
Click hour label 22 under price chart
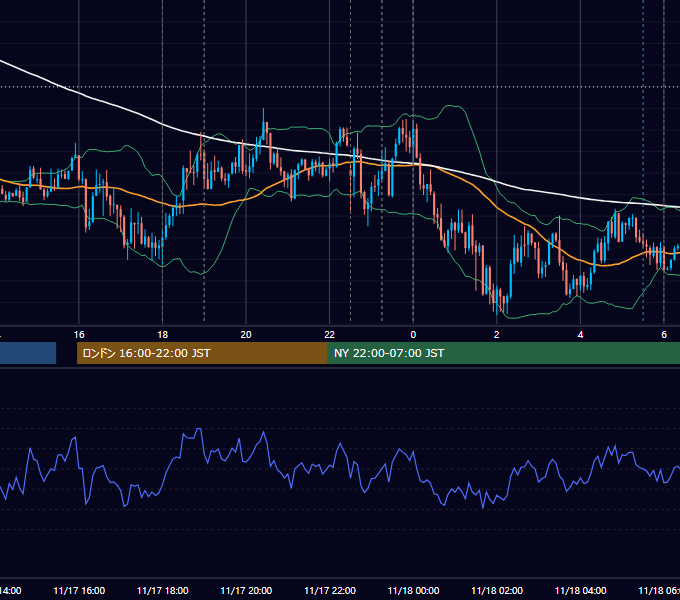(330, 335)
